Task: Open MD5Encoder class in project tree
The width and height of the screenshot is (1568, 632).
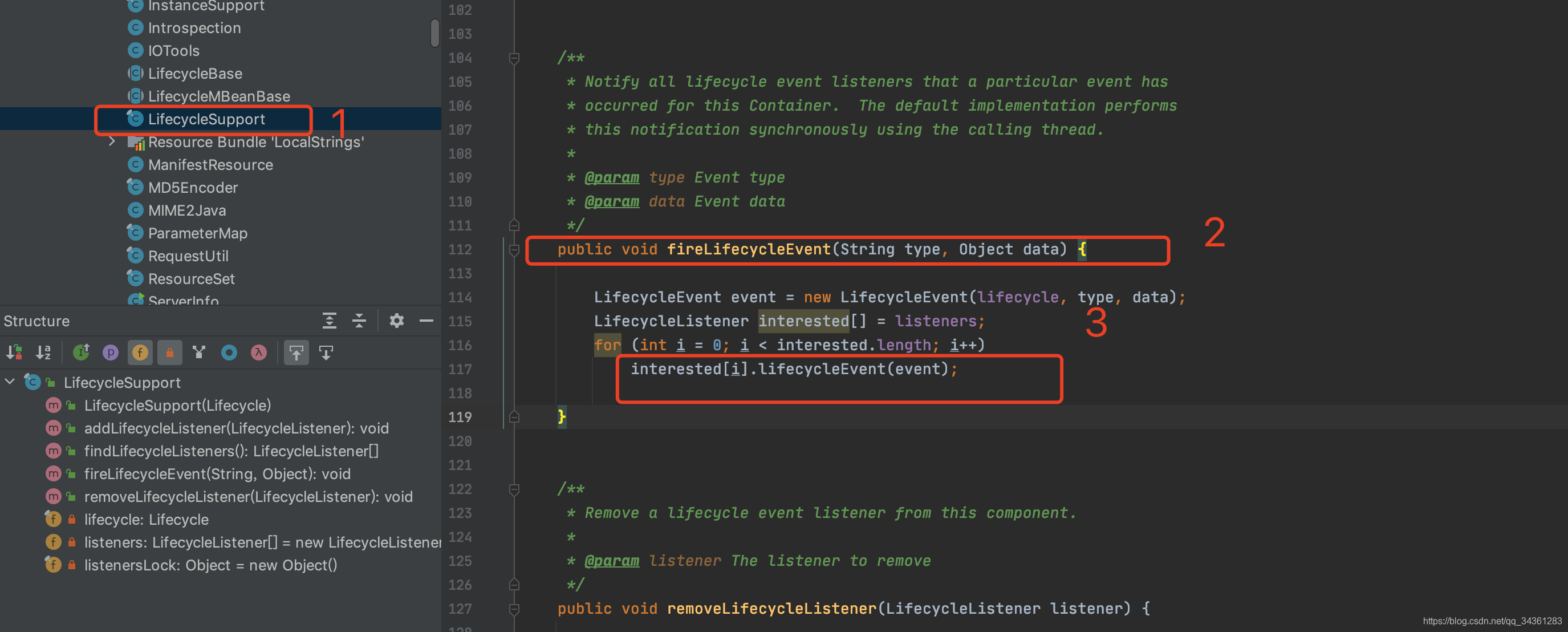Action: coord(193,188)
